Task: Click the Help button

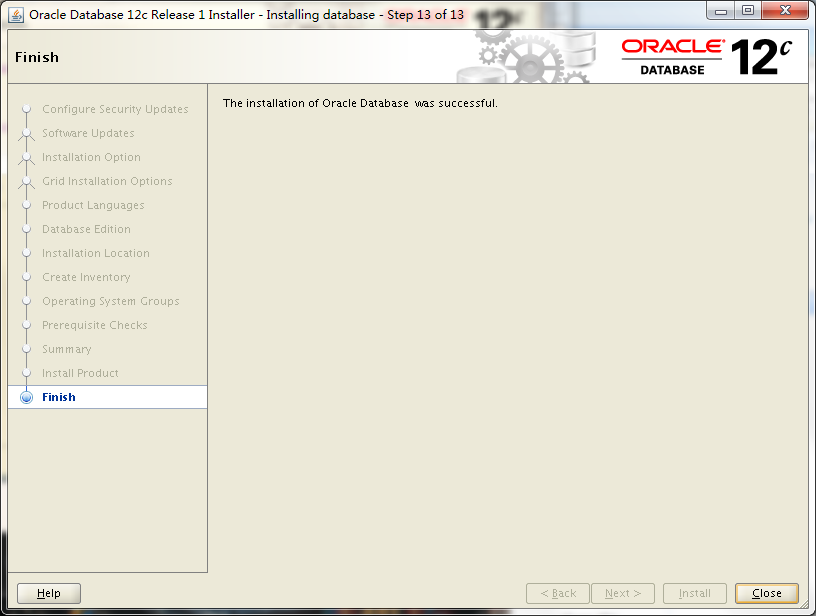Action: click(48, 593)
